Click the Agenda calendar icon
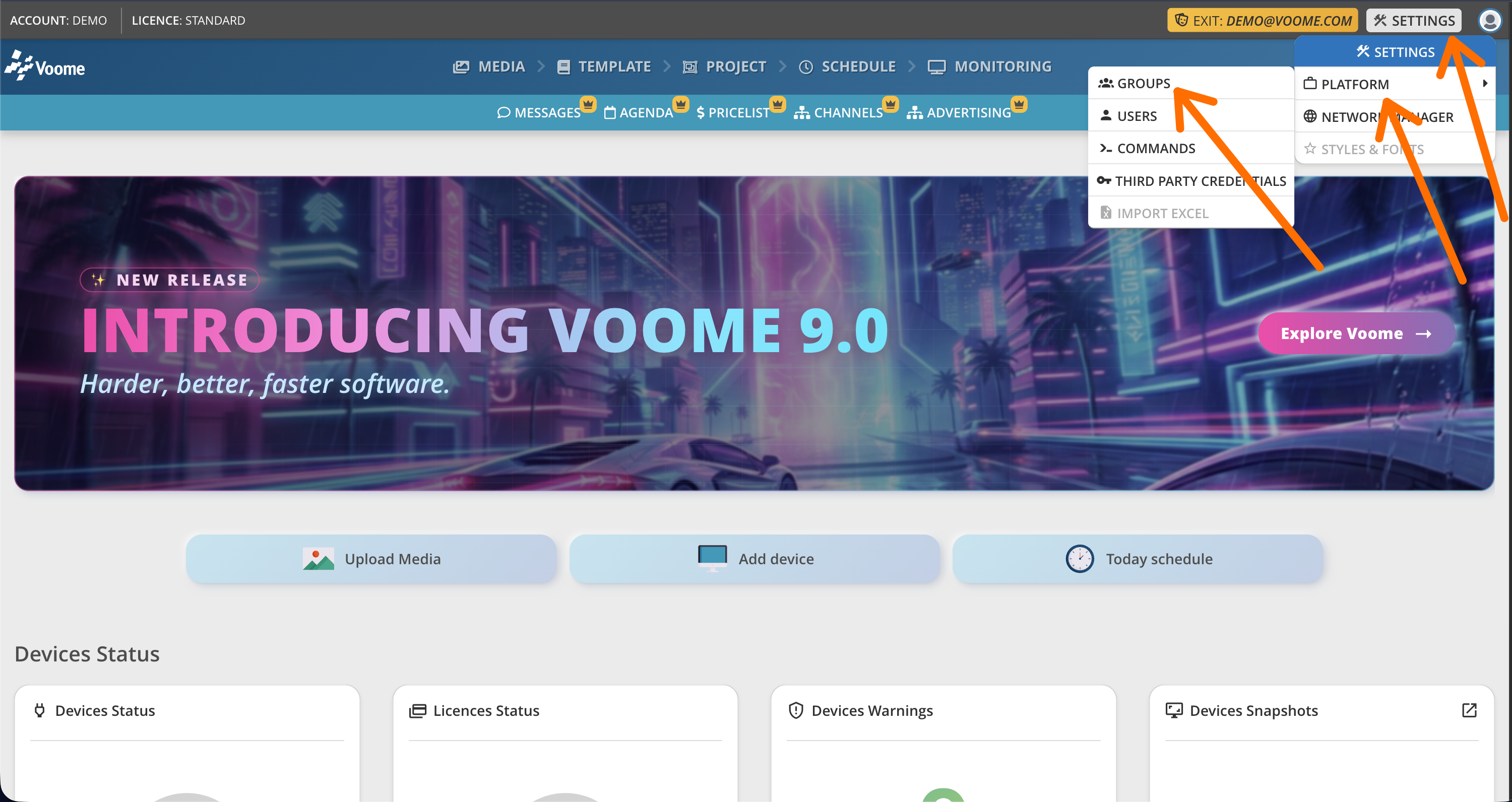Viewport: 1512px width, 802px height. [x=610, y=113]
